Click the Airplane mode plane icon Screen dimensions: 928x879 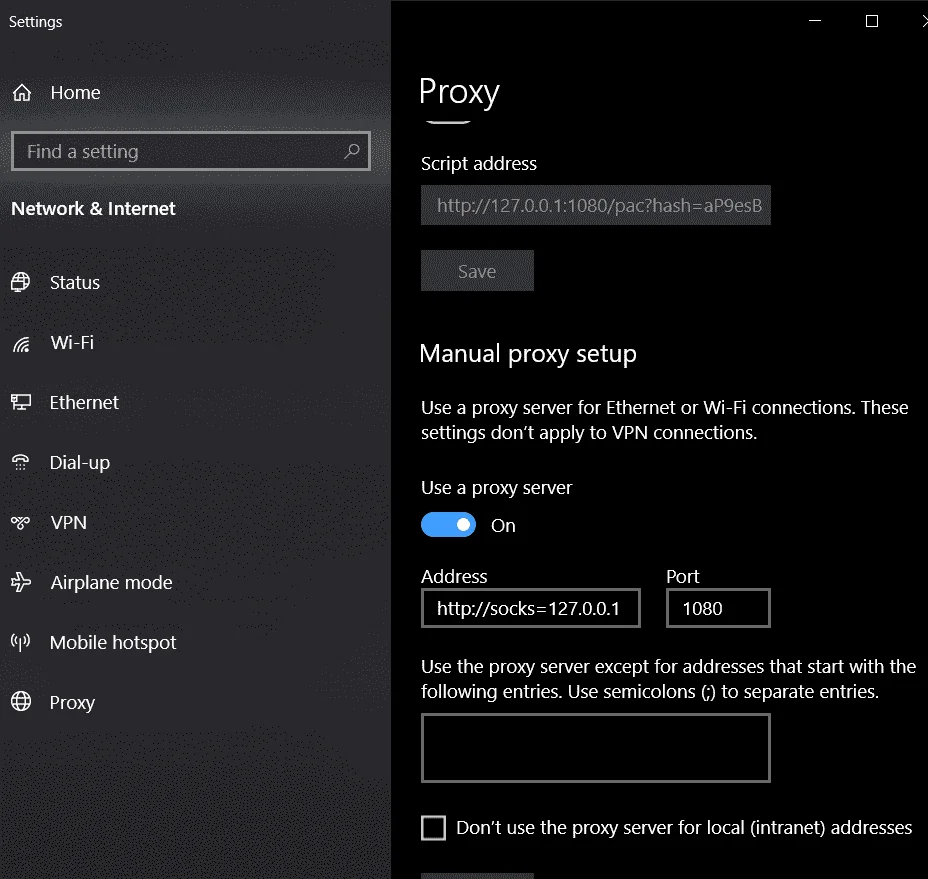[21, 582]
